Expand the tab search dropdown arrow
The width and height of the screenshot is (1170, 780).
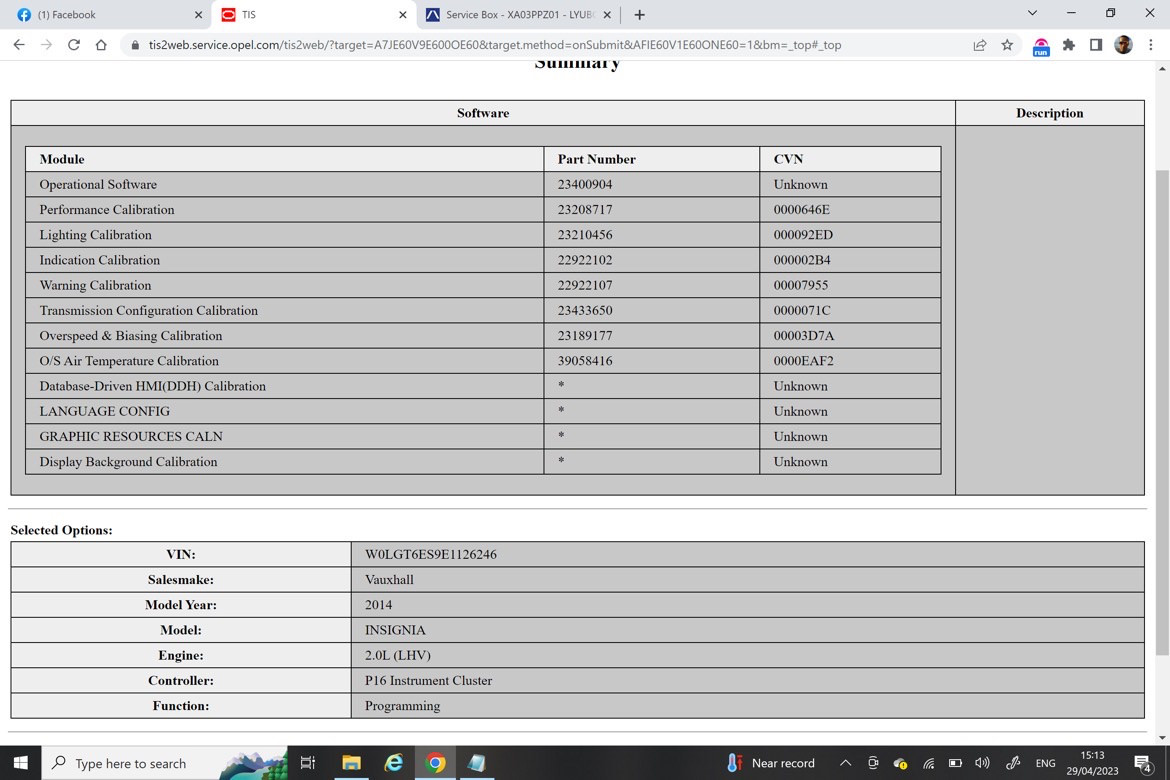click(1032, 13)
